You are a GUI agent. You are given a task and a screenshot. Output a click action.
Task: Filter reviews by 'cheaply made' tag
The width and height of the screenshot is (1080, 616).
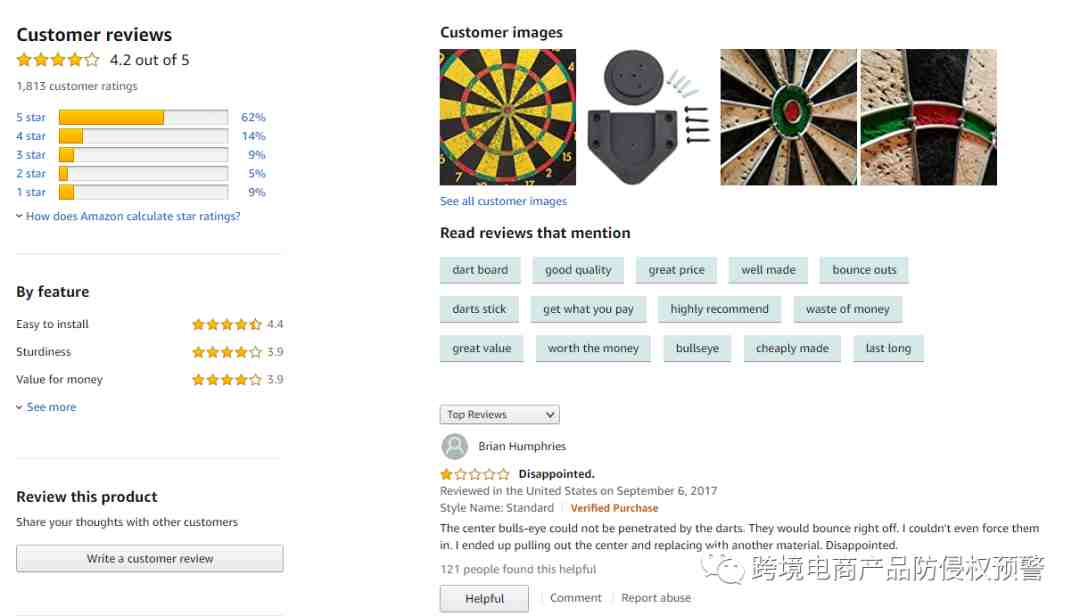pyautogui.click(x=792, y=349)
